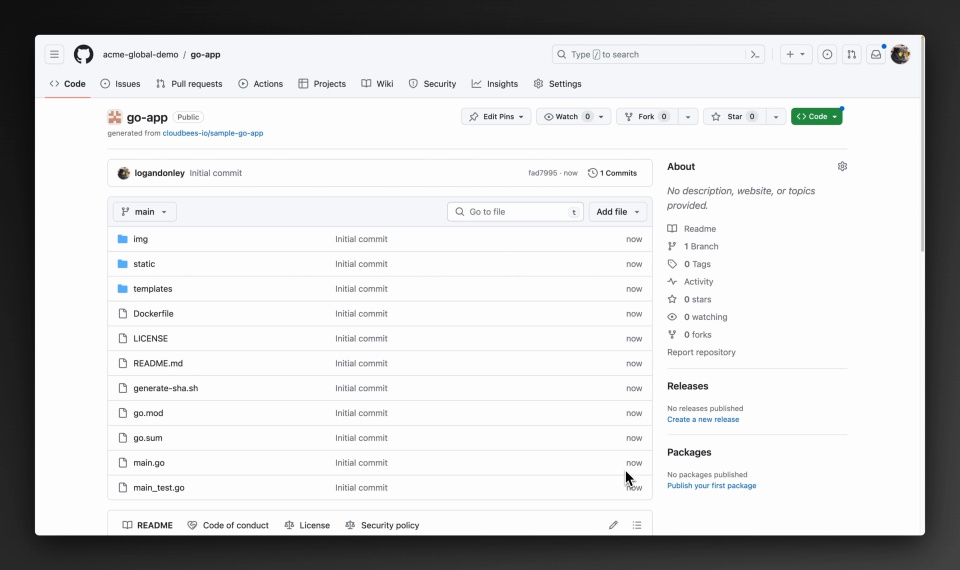The image size is (960, 570).
Task: Click the About settings gear icon
Action: [x=842, y=167]
